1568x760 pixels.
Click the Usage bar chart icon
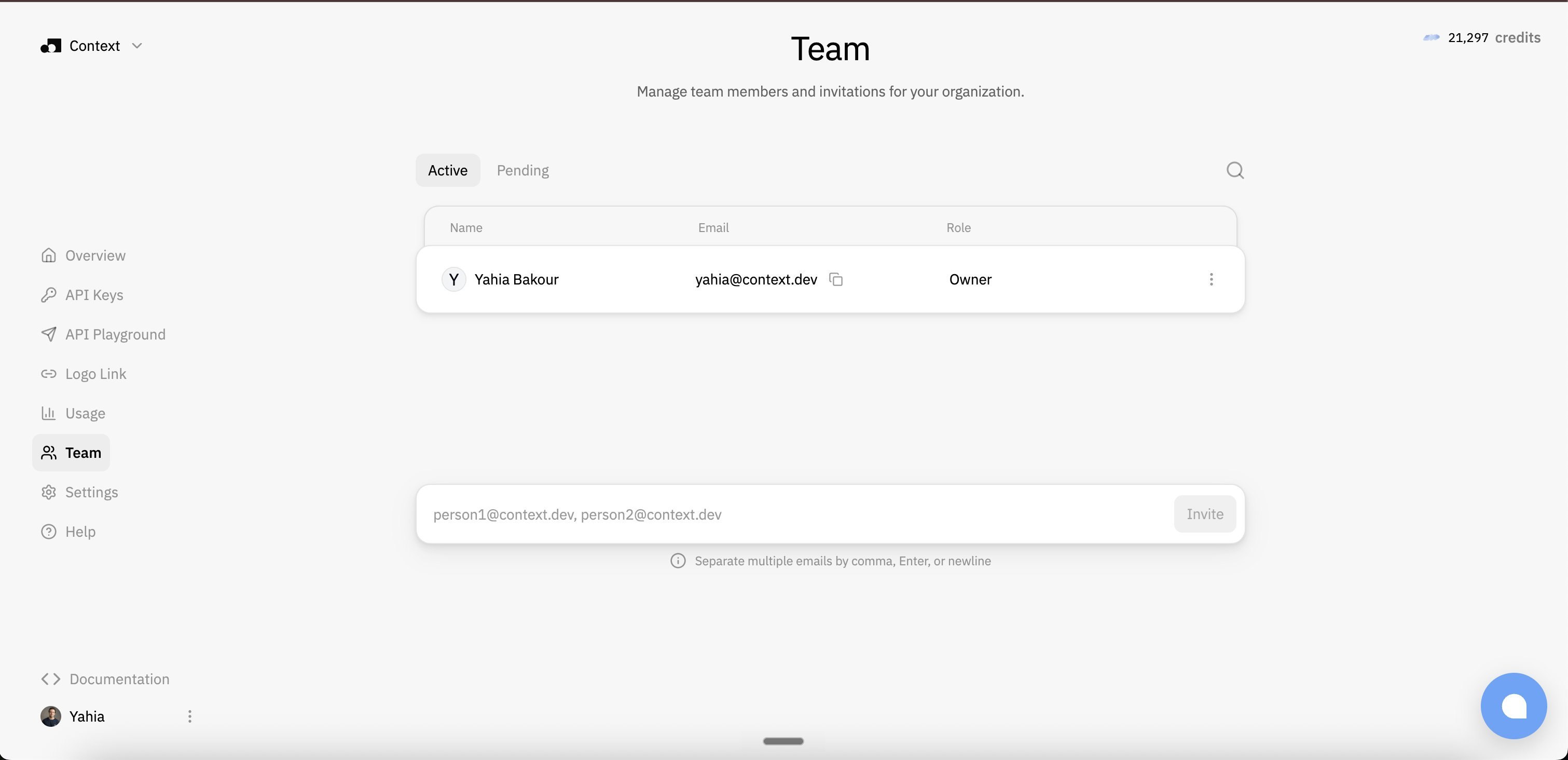point(49,413)
